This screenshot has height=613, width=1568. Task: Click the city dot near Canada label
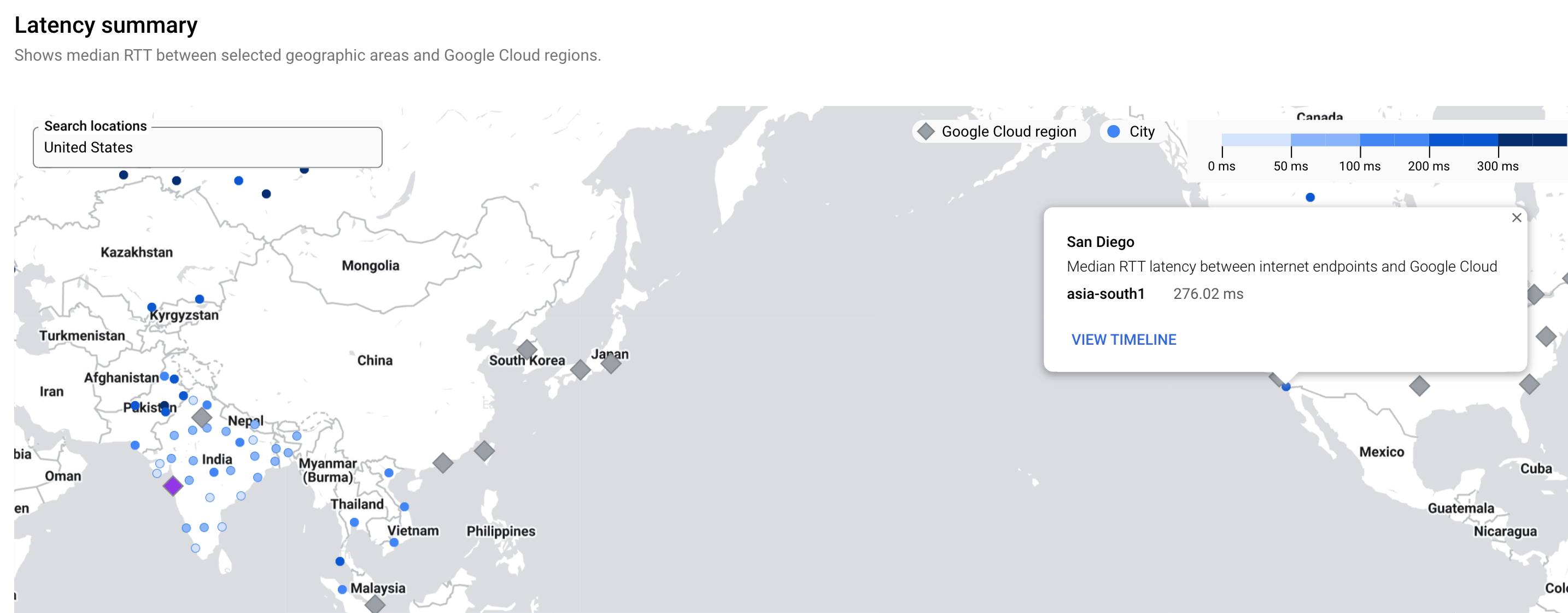(x=1310, y=197)
